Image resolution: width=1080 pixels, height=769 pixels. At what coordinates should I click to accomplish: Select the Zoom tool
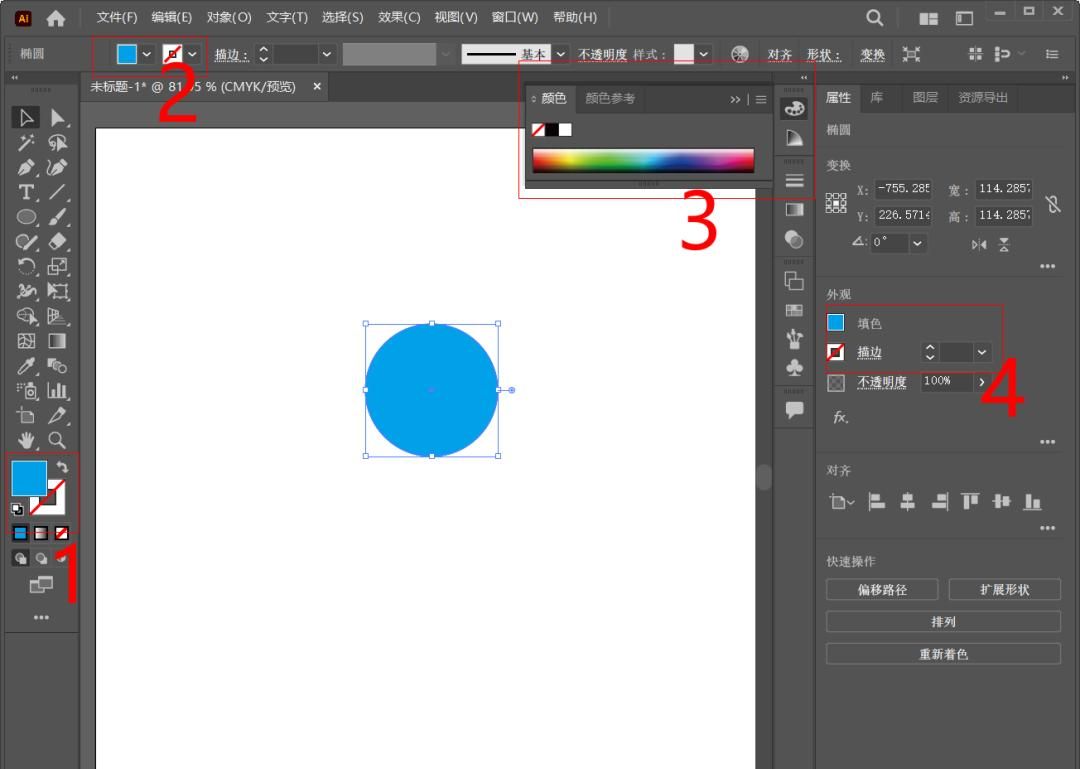(57, 440)
